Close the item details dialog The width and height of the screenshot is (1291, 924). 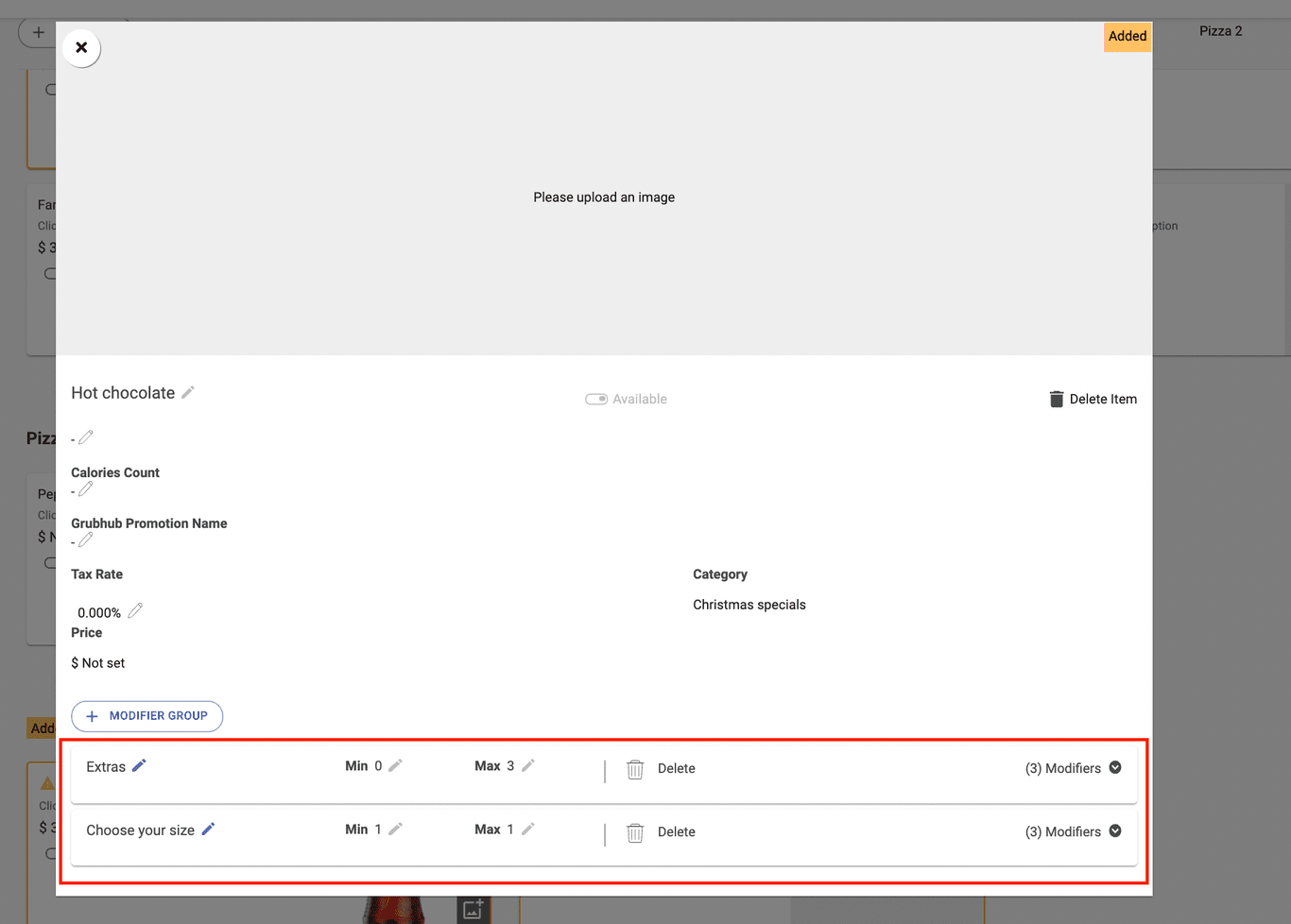coord(81,48)
